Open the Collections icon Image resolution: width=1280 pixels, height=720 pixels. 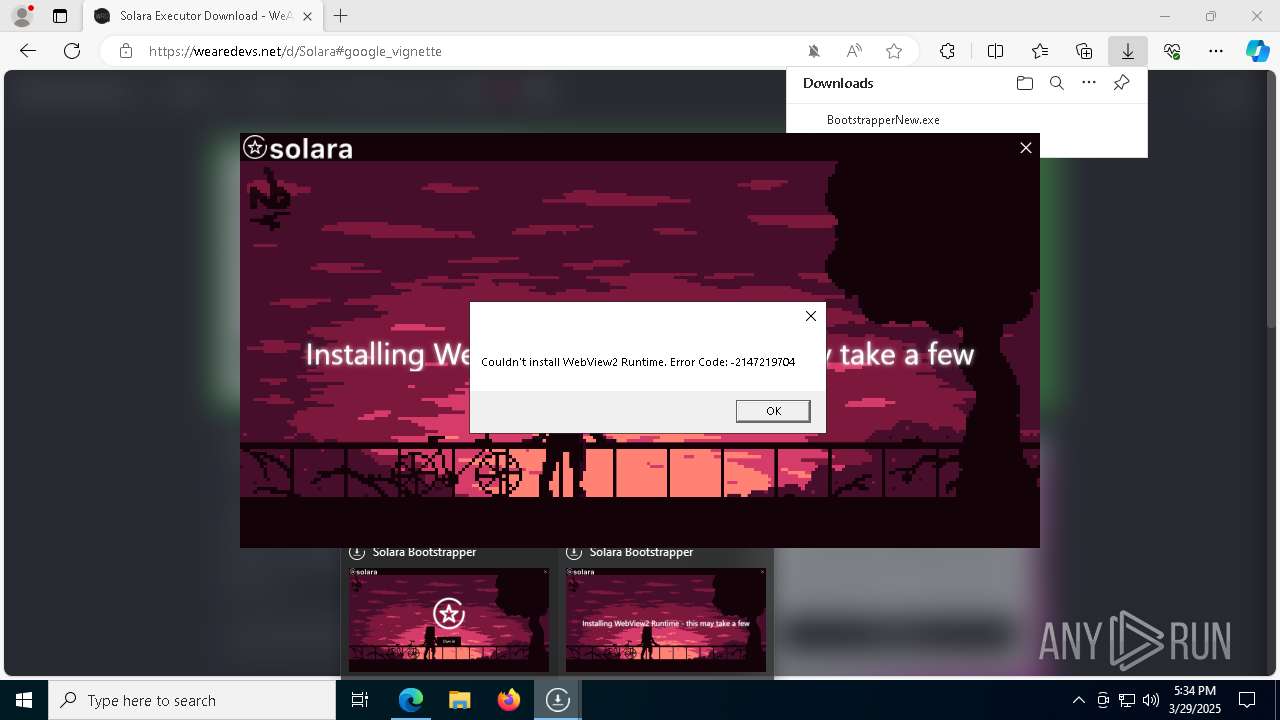pyautogui.click(x=1084, y=51)
